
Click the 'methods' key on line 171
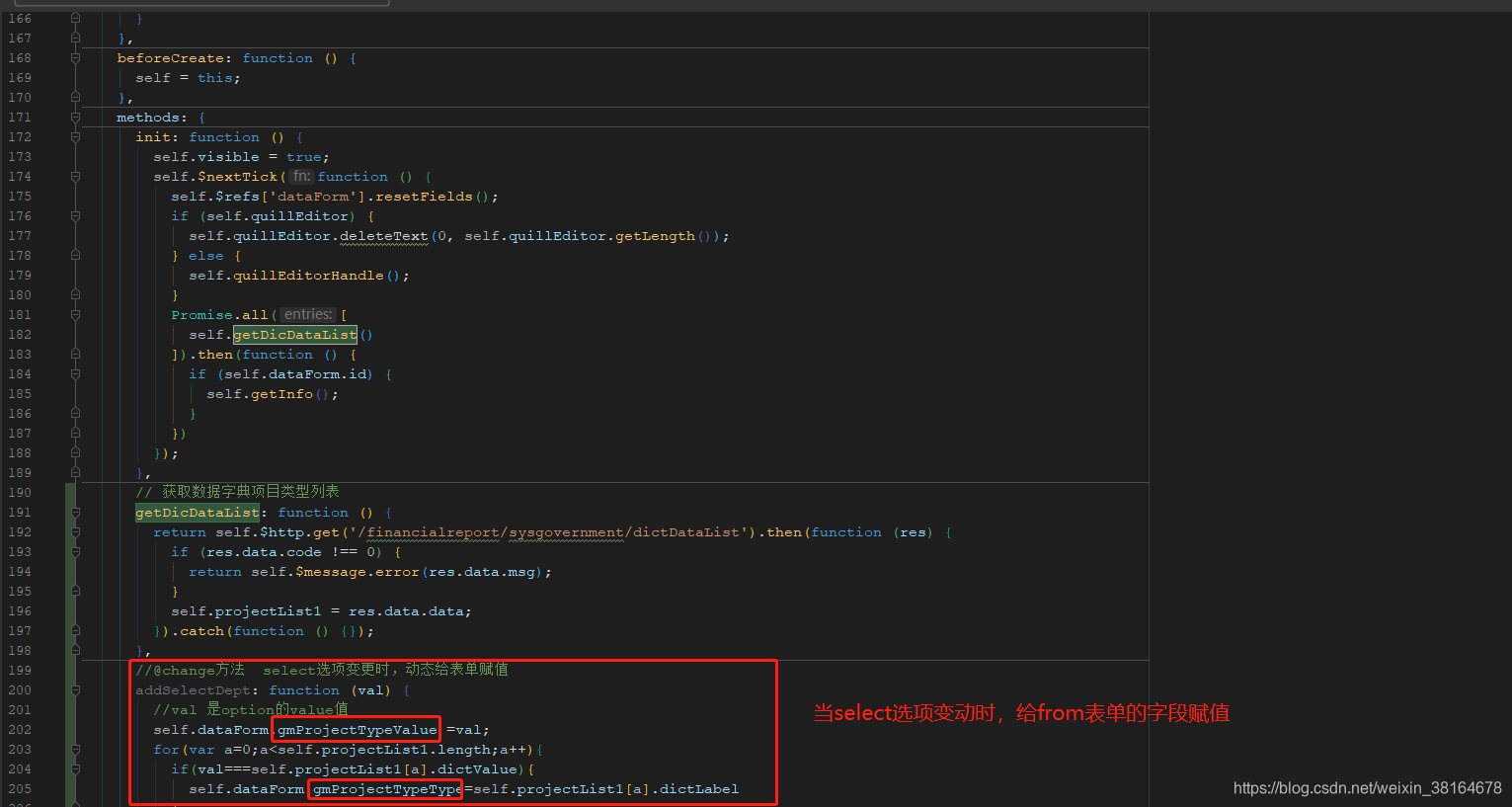coord(148,118)
